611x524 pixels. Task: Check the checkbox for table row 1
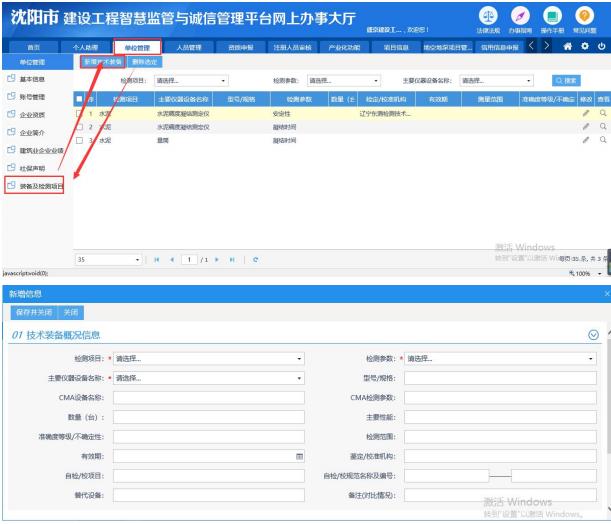(80, 114)
